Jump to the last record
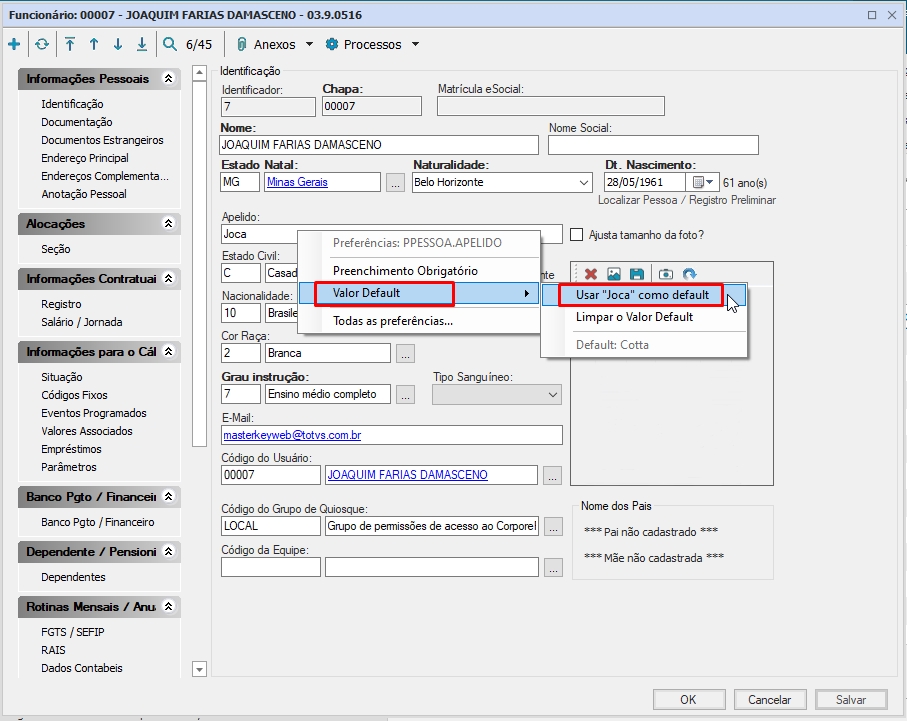This screenshot has height=721, width=907. coord(142,44)
